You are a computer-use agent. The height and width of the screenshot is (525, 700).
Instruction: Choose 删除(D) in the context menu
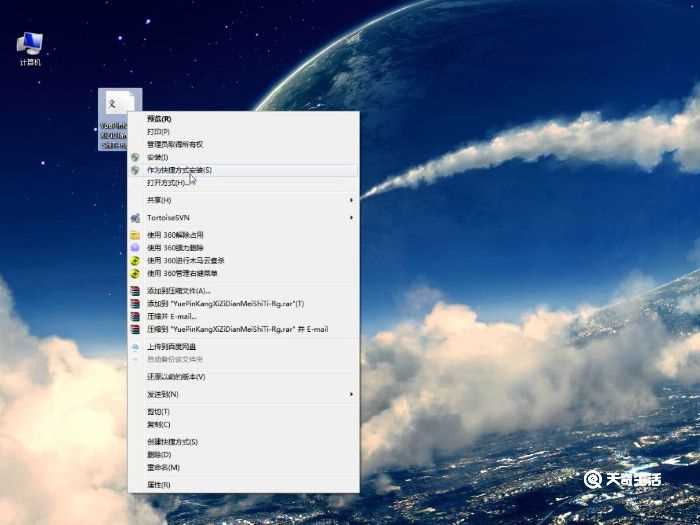click(243, 455)
